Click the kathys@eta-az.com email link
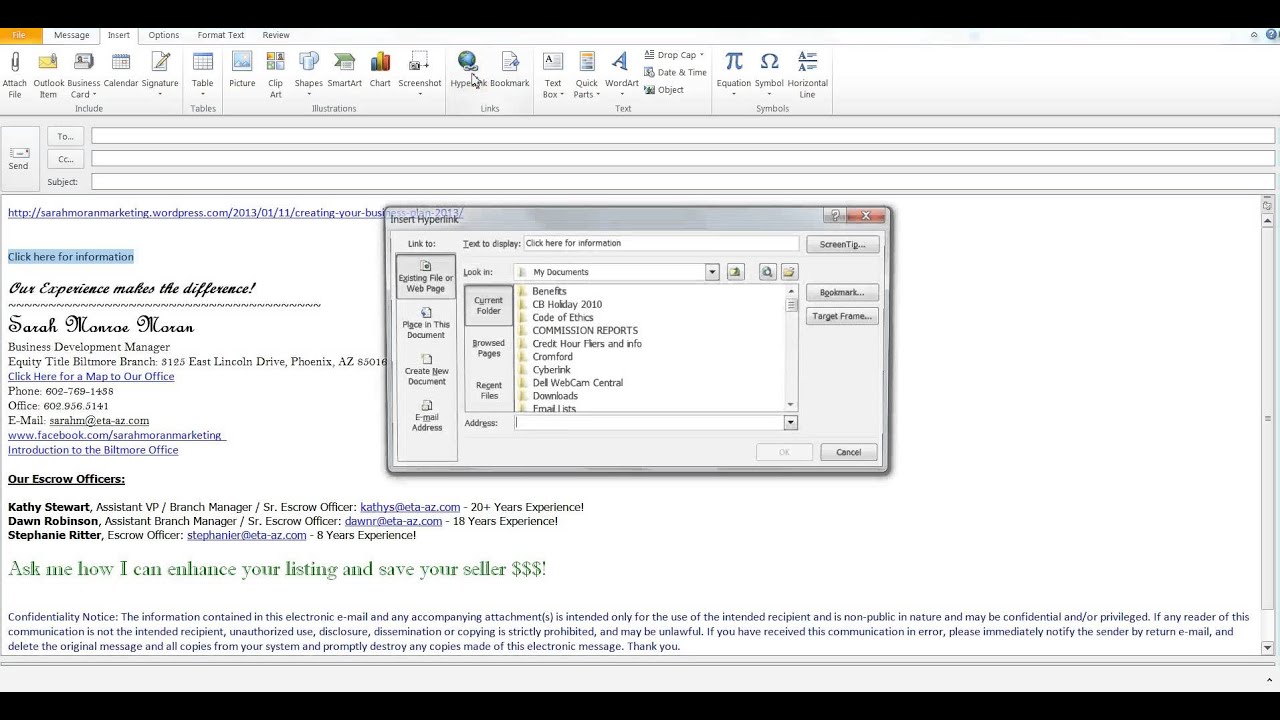Image resolution: width=1280 pixels, height=720 pixels. pos(410,507)
